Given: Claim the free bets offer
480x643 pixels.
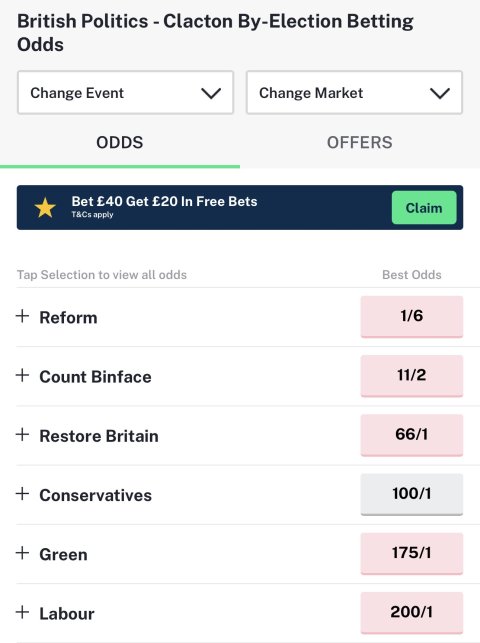Looking at the screenshot, I should click(424, 207).
